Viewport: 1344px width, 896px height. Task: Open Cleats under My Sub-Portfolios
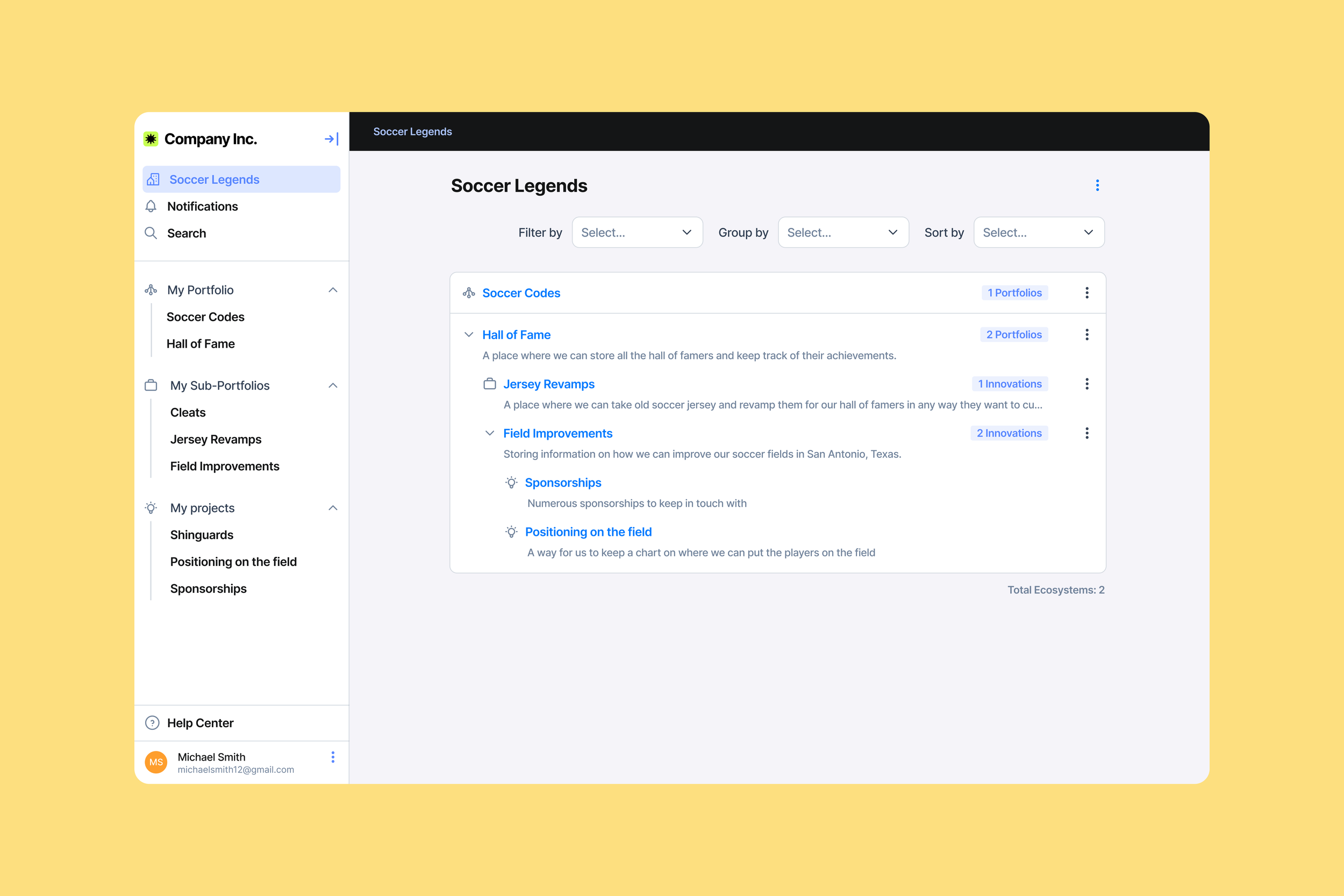[x=188, y=413]
